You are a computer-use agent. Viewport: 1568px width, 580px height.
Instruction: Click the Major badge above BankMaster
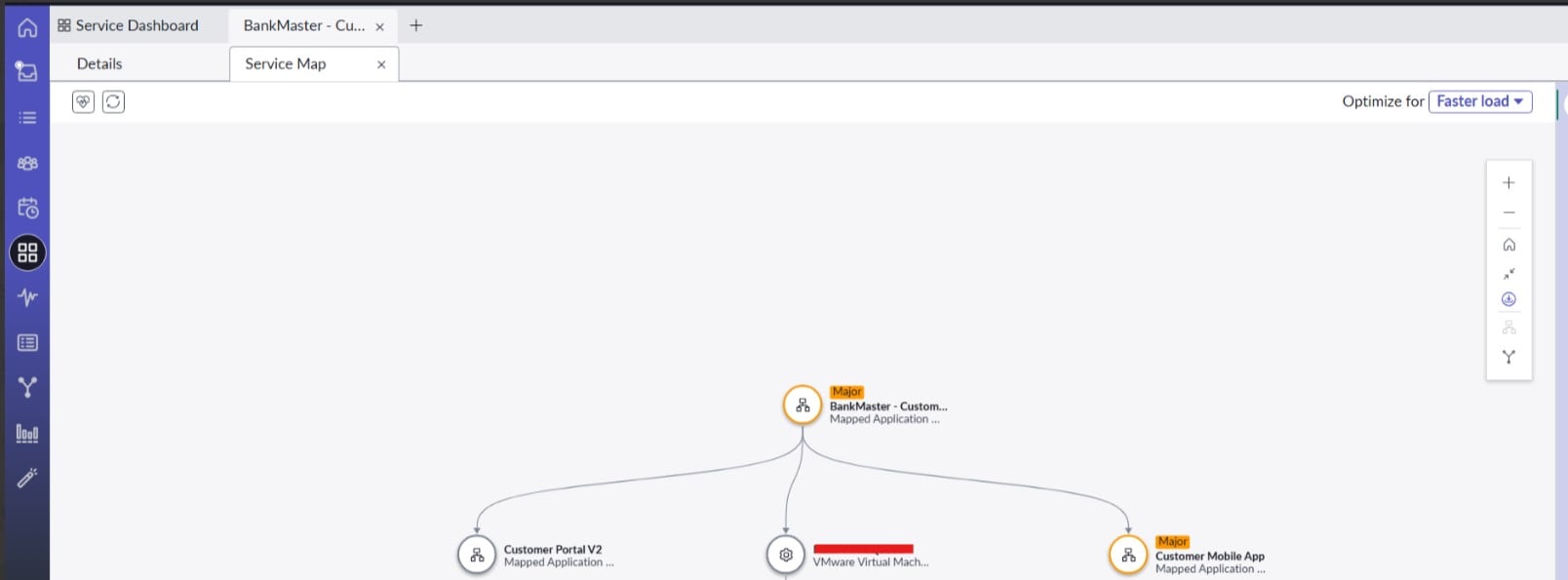846,392
